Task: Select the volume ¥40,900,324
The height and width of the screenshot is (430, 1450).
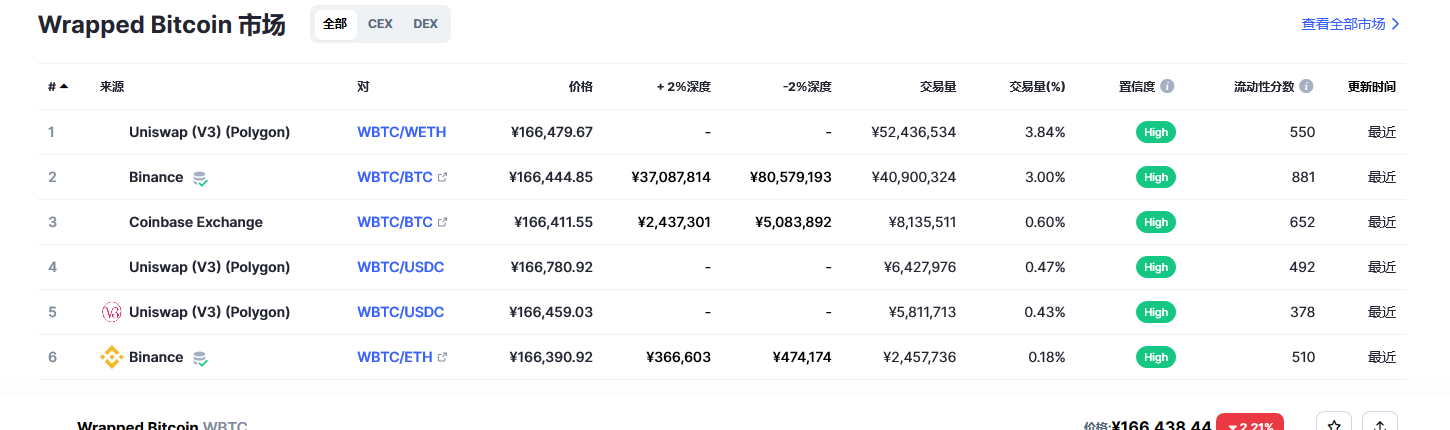Action: coord(913,177)
